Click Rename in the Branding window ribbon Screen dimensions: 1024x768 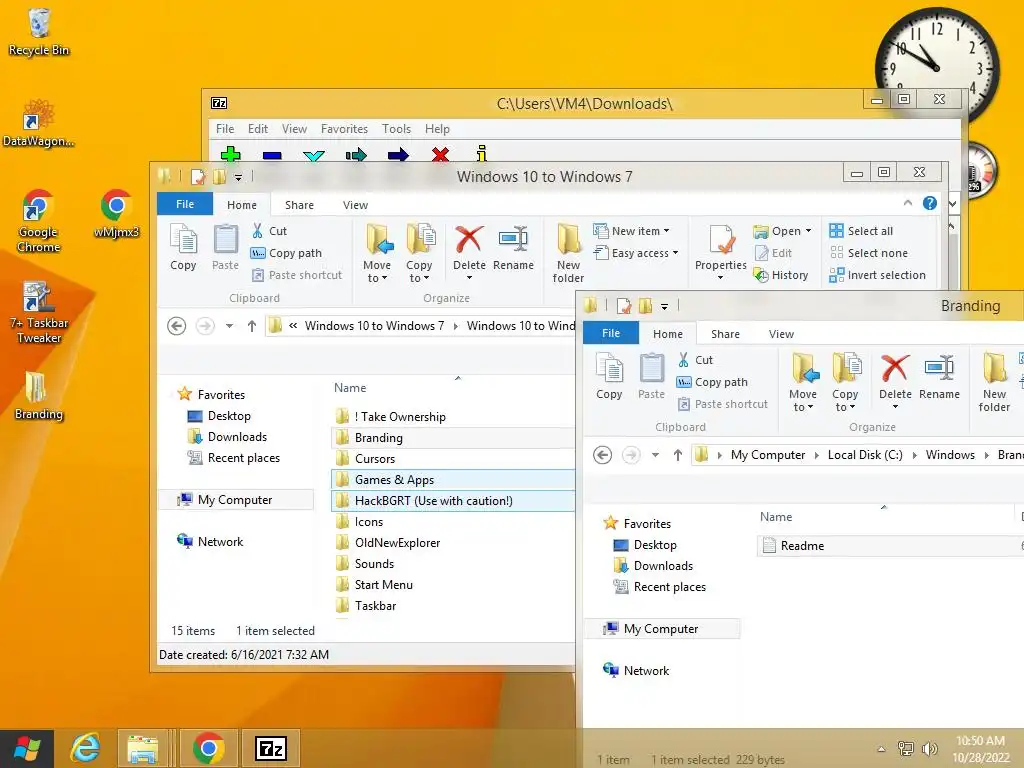coord(939,377)
